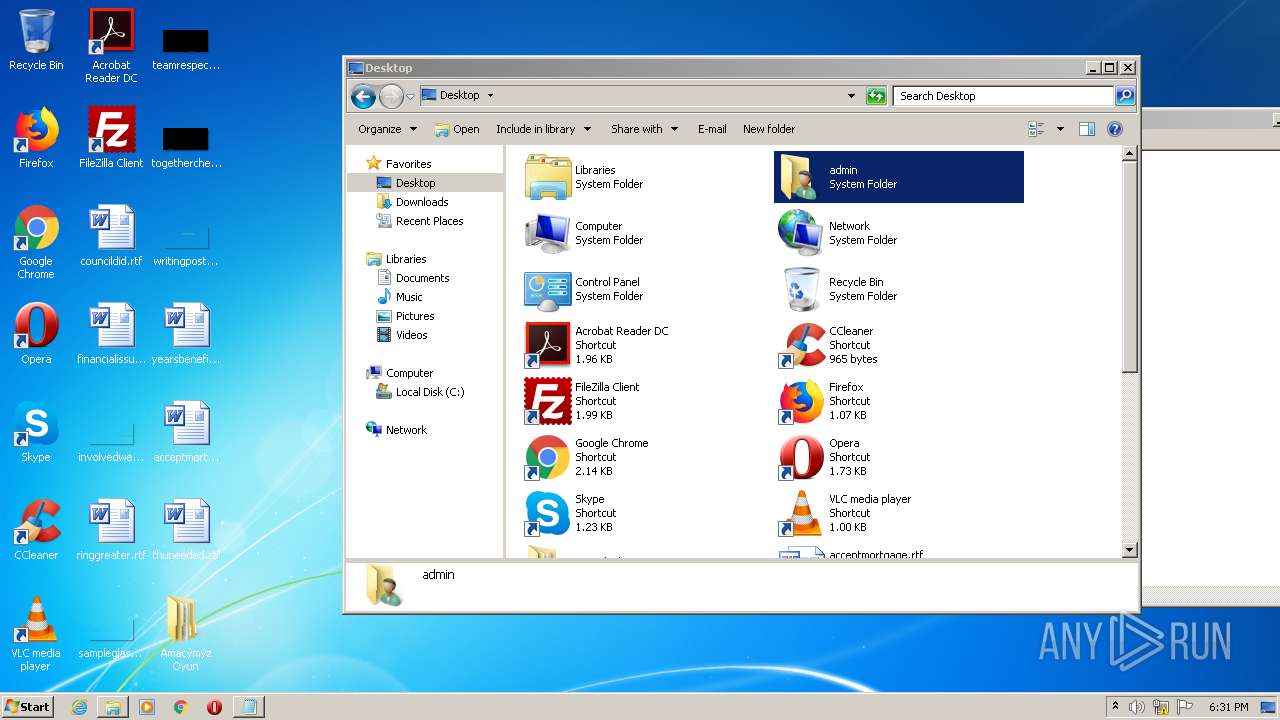Click the Refresh button in address bar
Image resolution: width=1280 pixels, height=720 pixels.
click(876, 96)
